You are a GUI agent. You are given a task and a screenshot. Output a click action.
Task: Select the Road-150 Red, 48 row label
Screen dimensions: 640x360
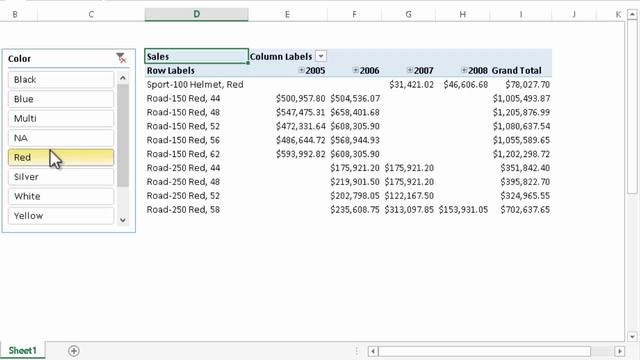[x=183, y=112]
